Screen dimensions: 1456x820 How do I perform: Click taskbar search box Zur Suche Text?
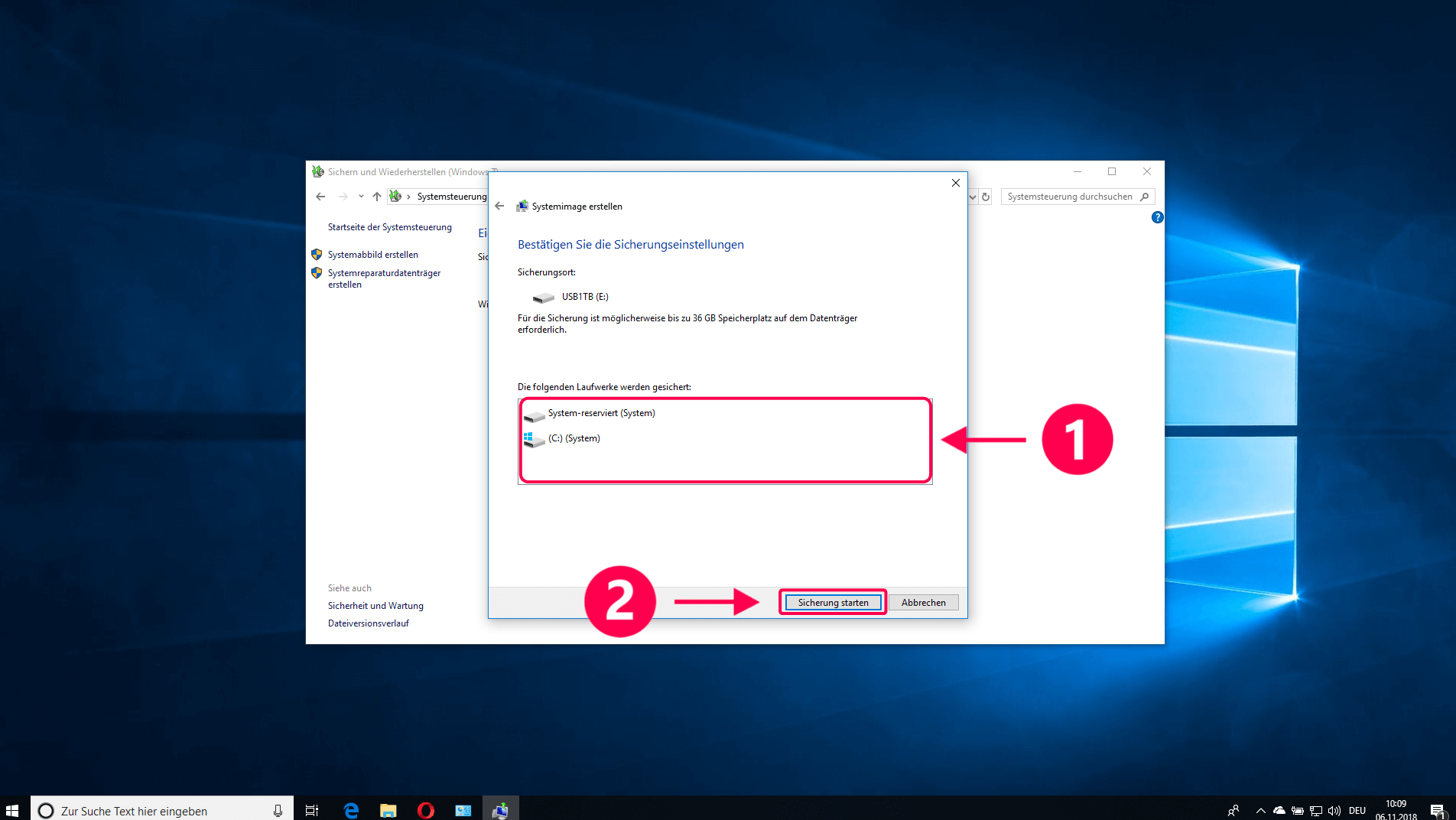[x=161, y=810]
